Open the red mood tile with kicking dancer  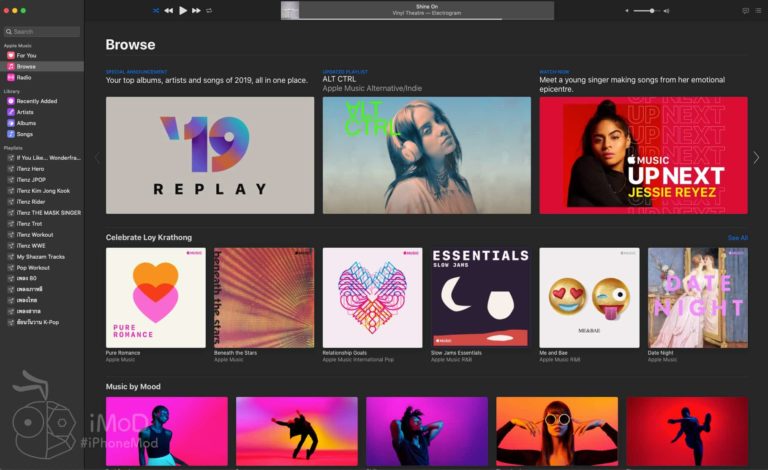687,431
